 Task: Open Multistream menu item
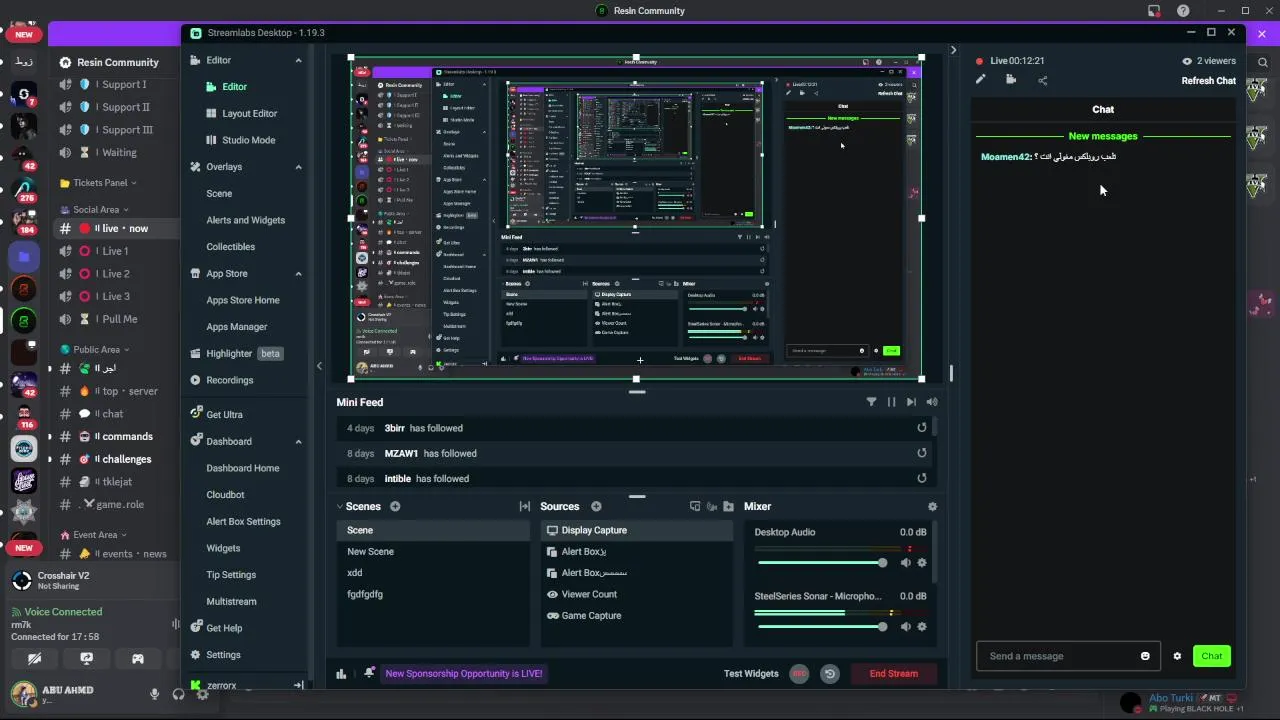[231, 601]
